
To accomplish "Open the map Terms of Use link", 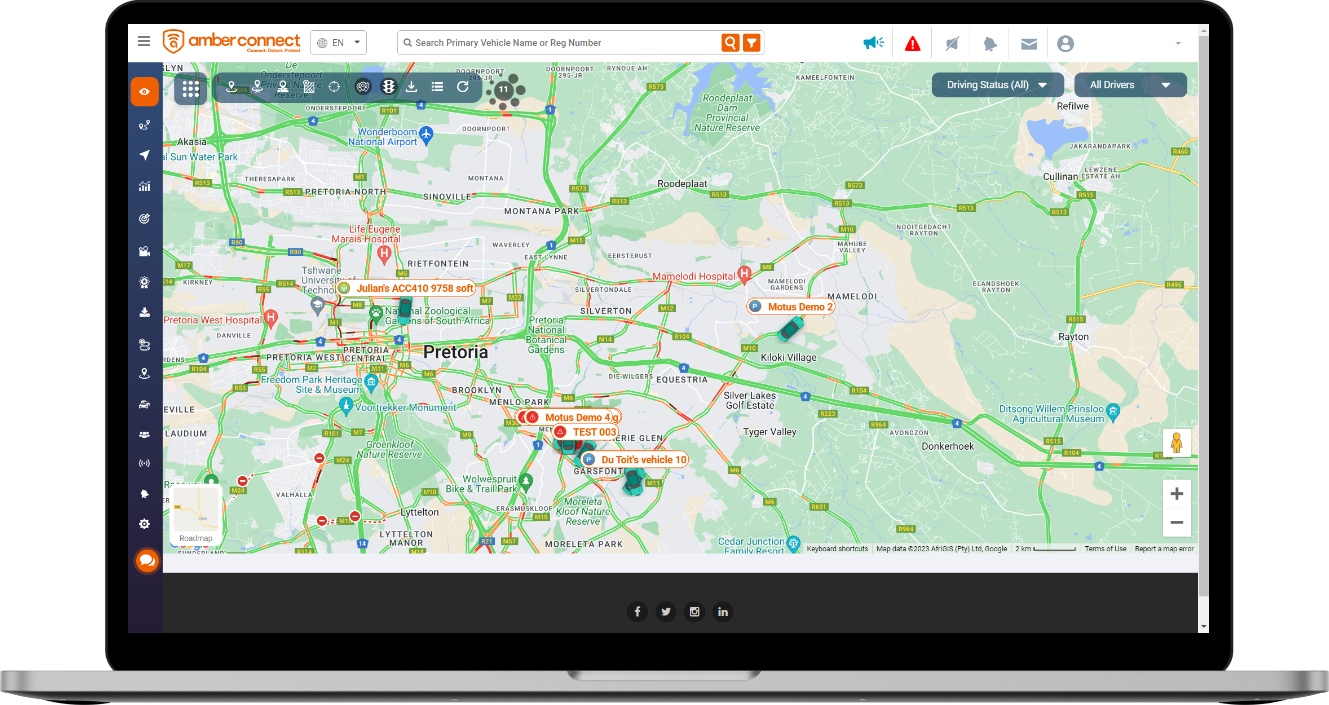I will (1105, 549).
